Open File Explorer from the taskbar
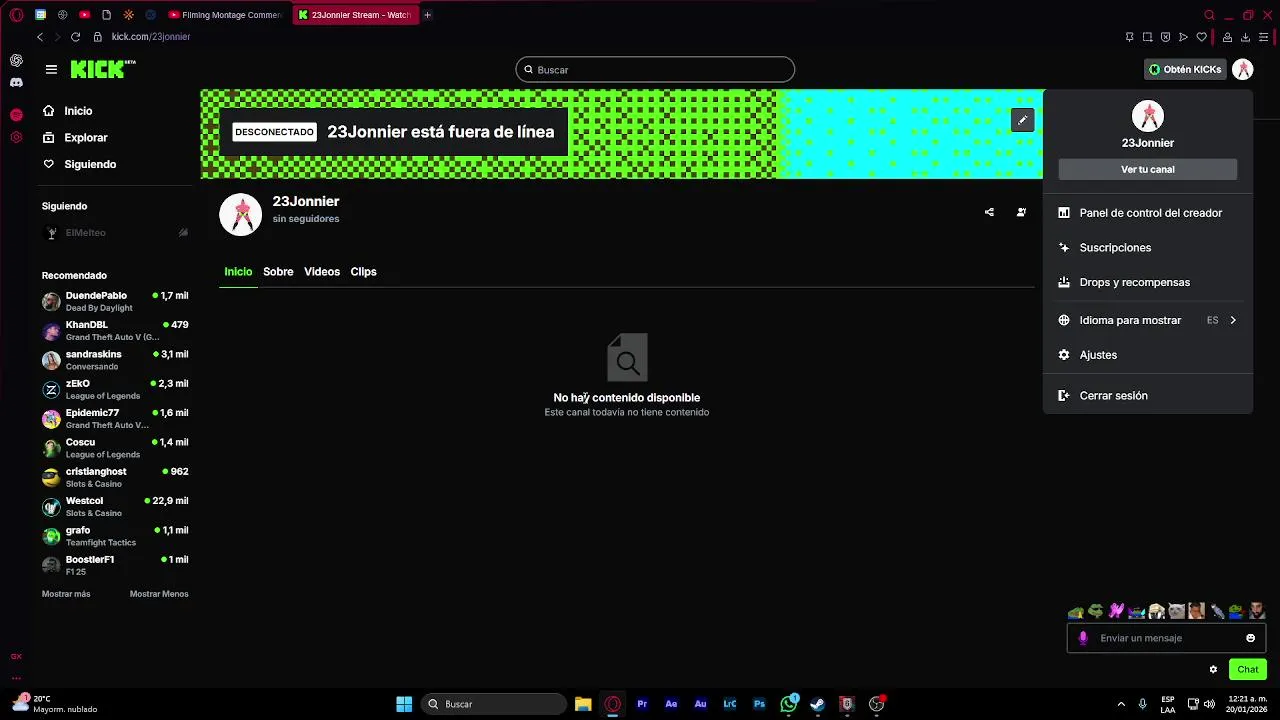 click(x=583, y=704)
